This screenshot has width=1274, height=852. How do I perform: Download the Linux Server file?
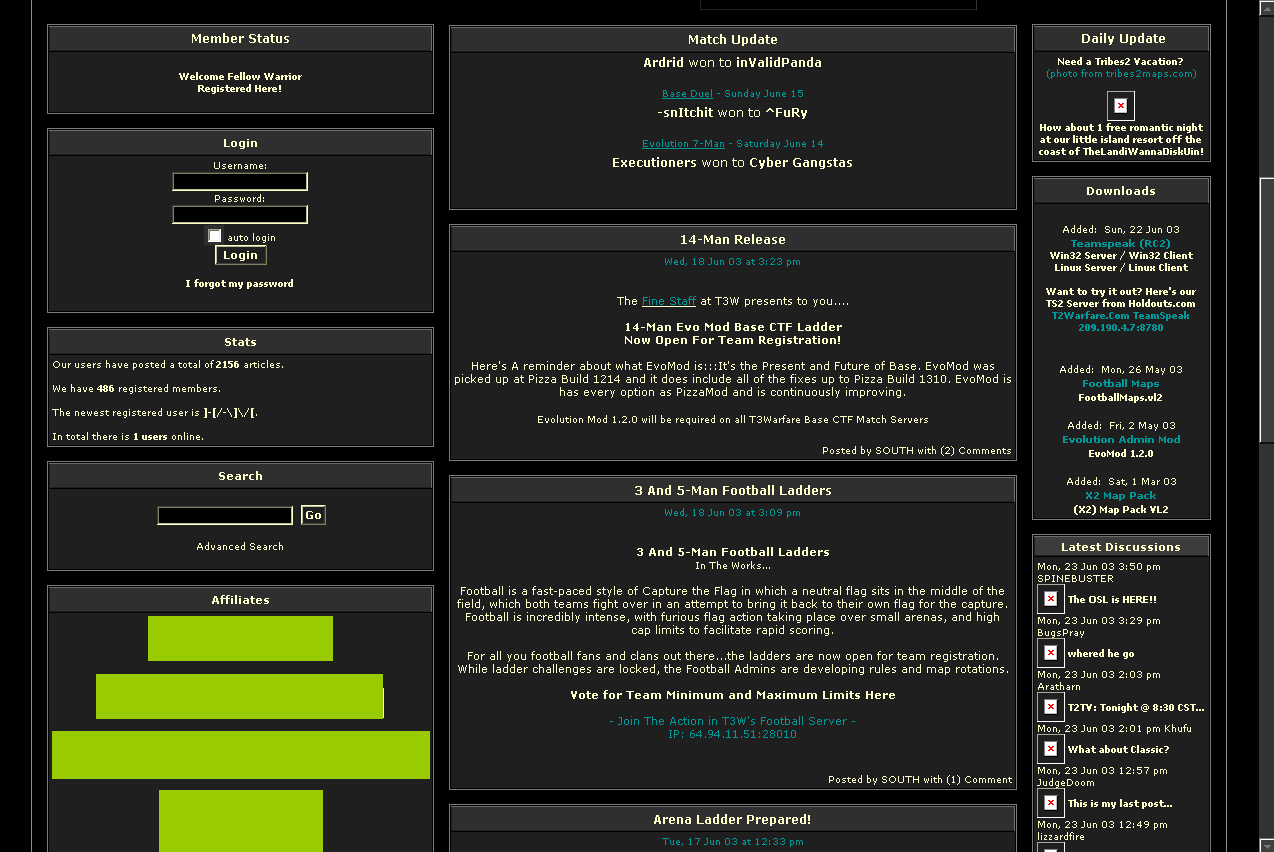pyautogui.click(x=1087, y=268)
